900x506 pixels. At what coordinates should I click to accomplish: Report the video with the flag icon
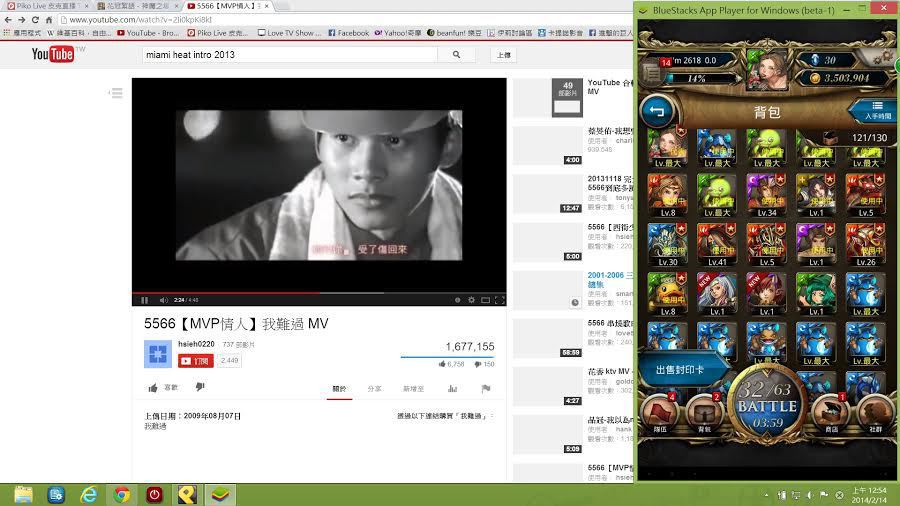click(x=486, y=388)
